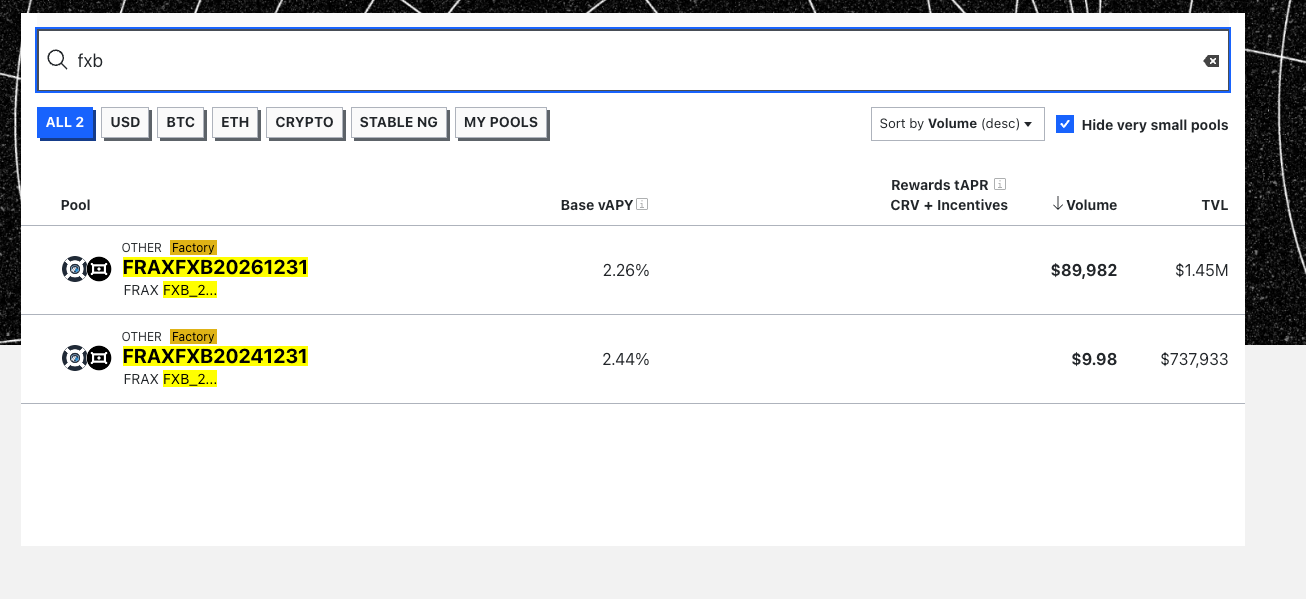Click the search magnifier icon
This screenshot has height=599, width=1306.
pyautogui.click(x=57, y=60)
